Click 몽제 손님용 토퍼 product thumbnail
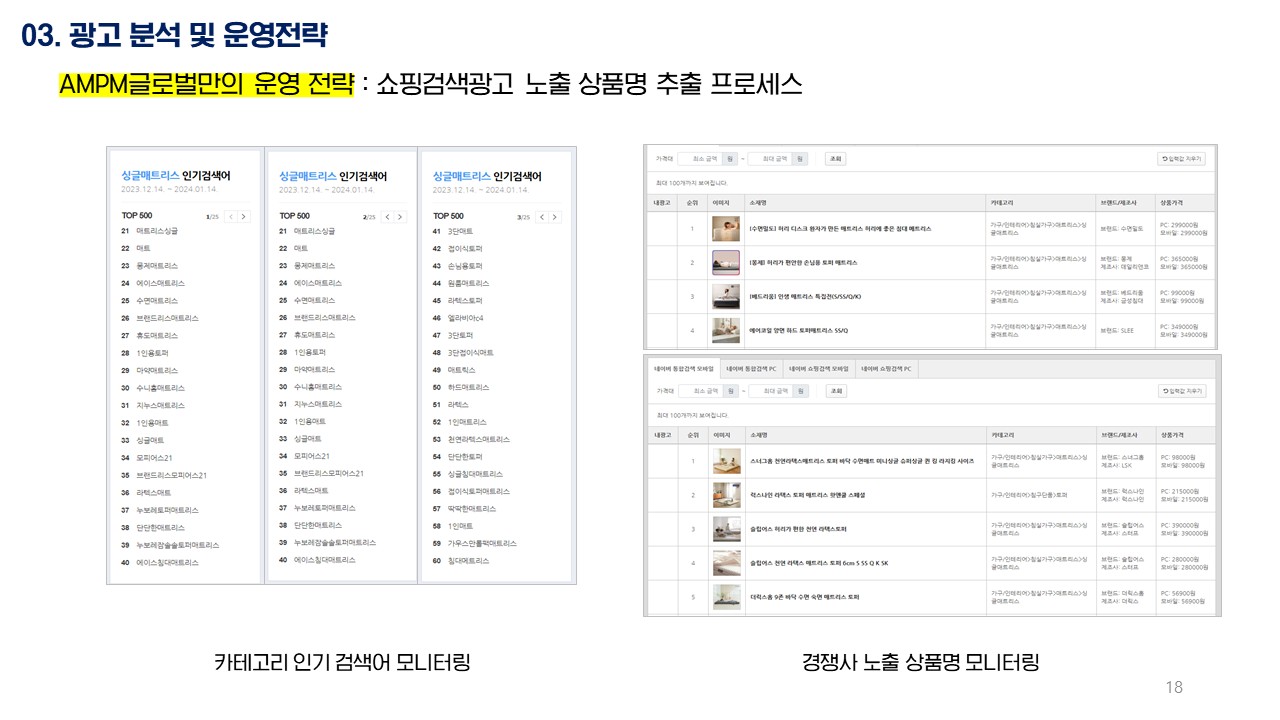The width and height of the screenshot is (1280, 720). (x=725, y=263)
